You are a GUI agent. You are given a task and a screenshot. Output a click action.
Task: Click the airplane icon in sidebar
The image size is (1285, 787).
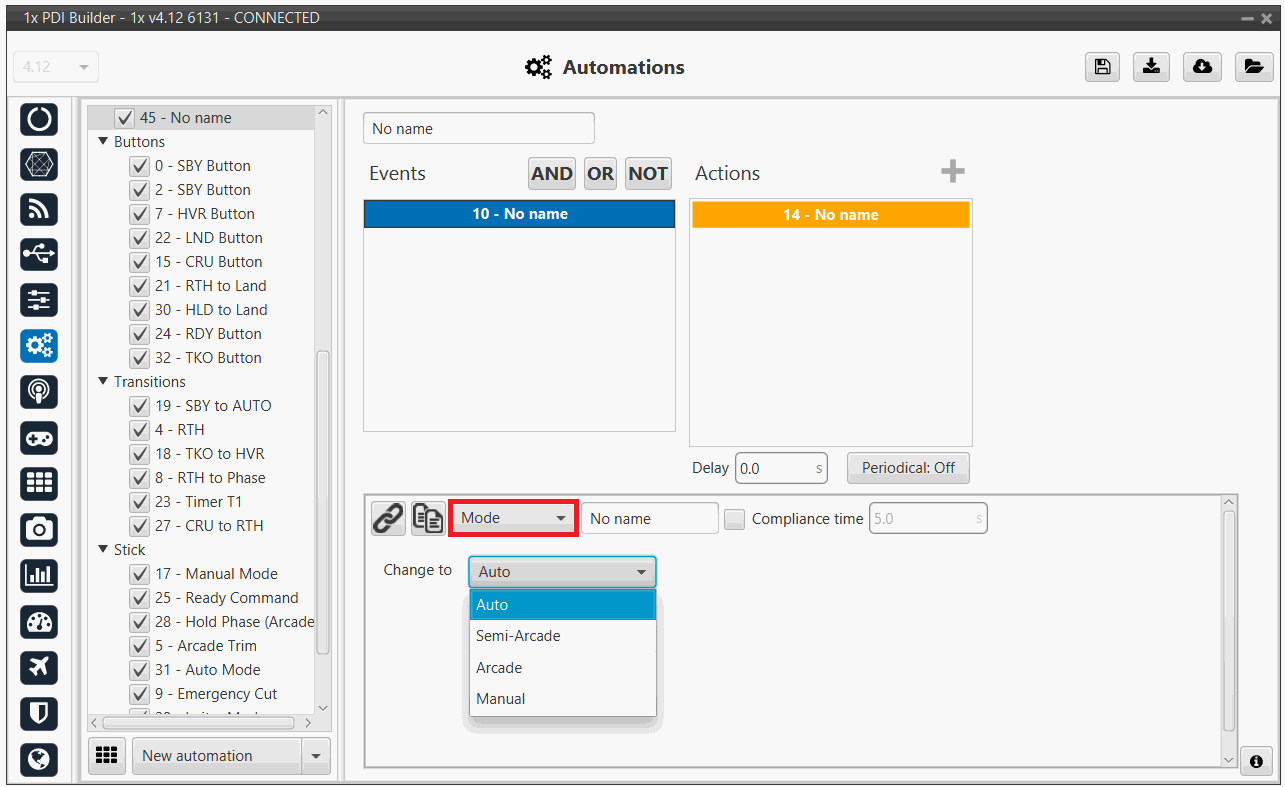[39, 667]
